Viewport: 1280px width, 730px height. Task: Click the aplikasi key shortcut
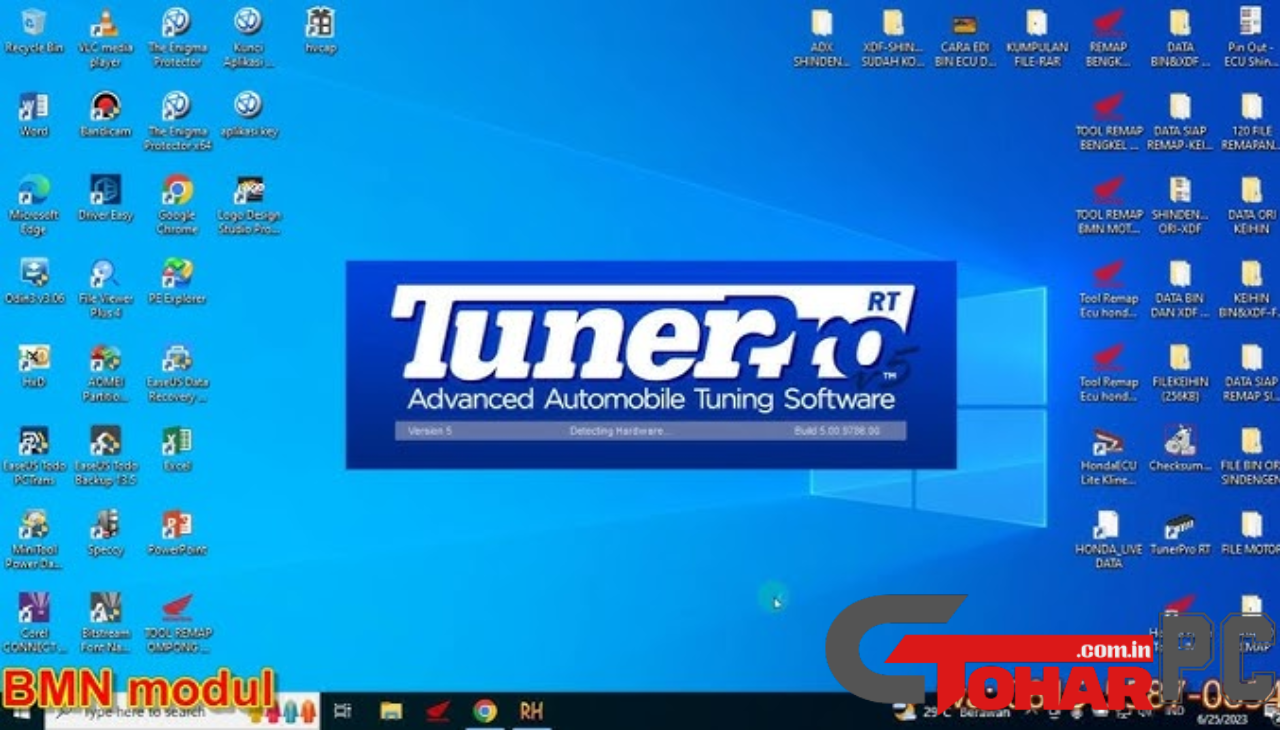pos(248,114)
